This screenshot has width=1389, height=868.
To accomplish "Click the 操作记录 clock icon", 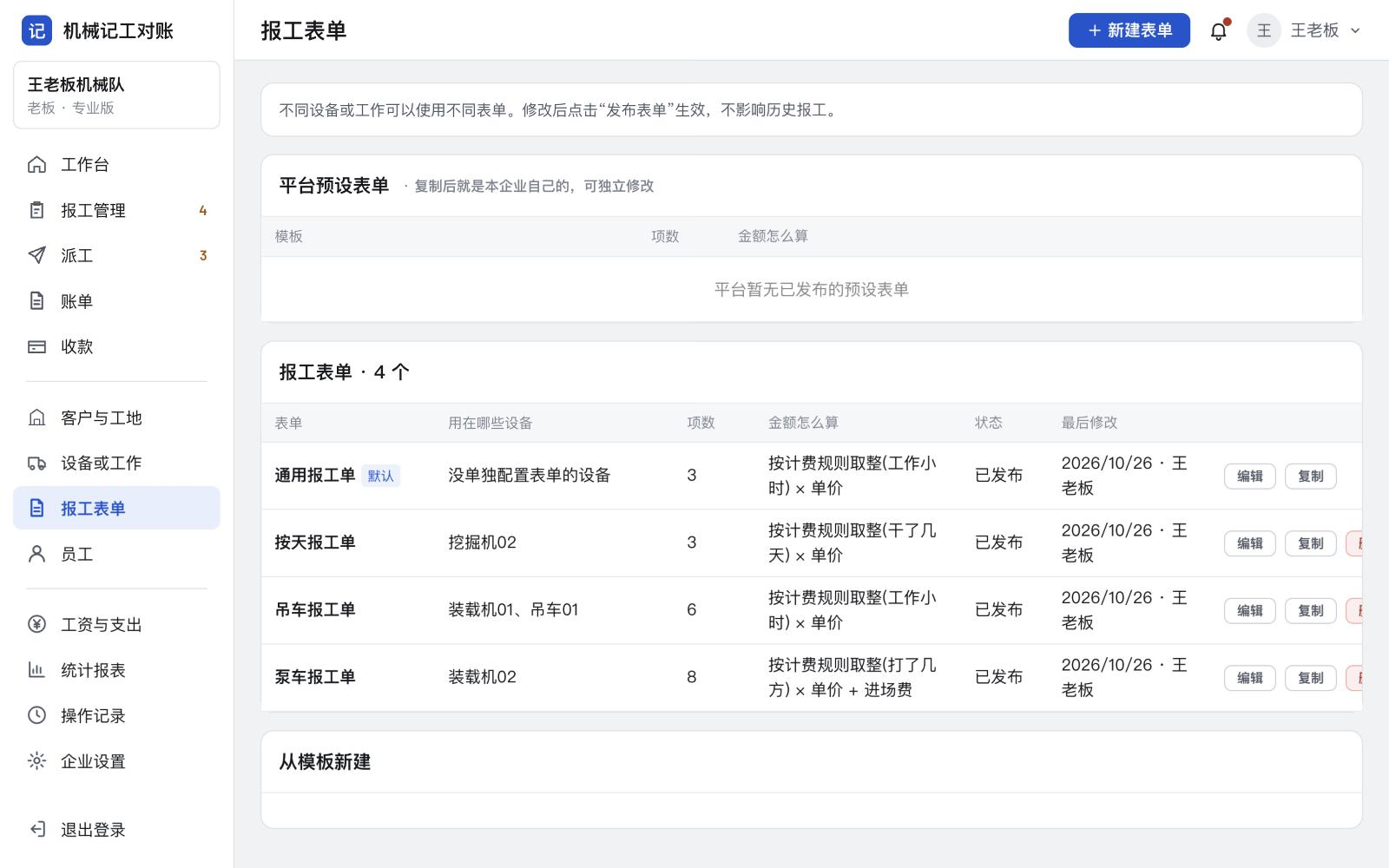I will coord(36,715).
